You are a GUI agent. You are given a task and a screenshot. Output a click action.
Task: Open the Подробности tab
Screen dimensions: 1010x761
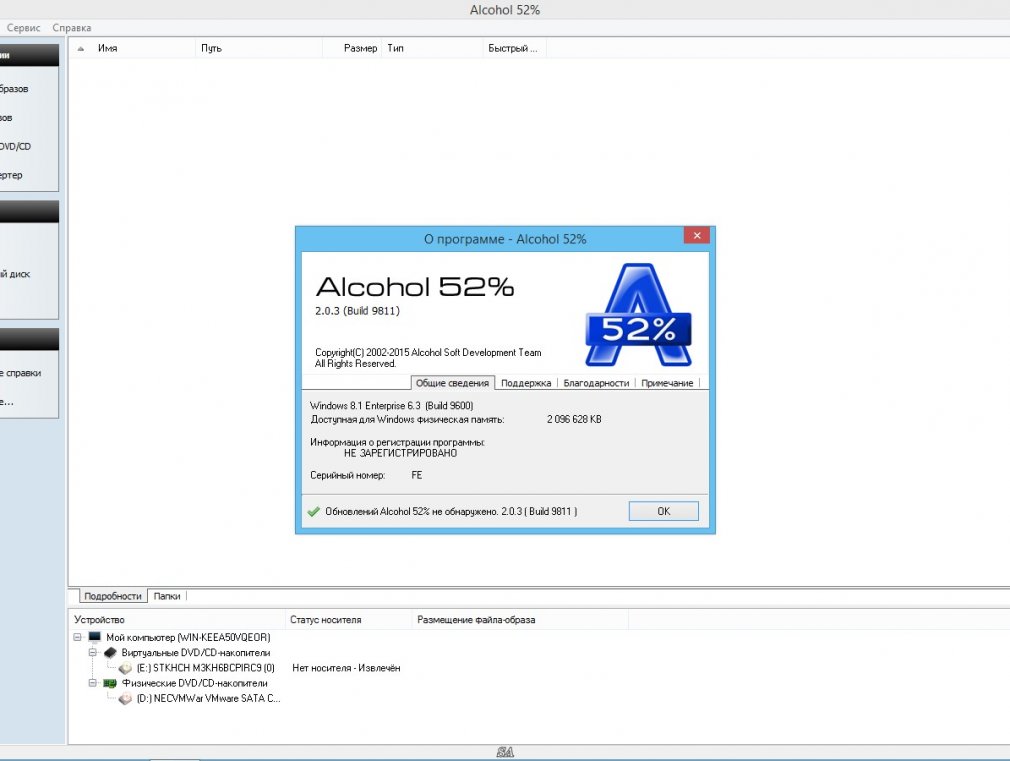pyautogui.click(x=113, y=596)
